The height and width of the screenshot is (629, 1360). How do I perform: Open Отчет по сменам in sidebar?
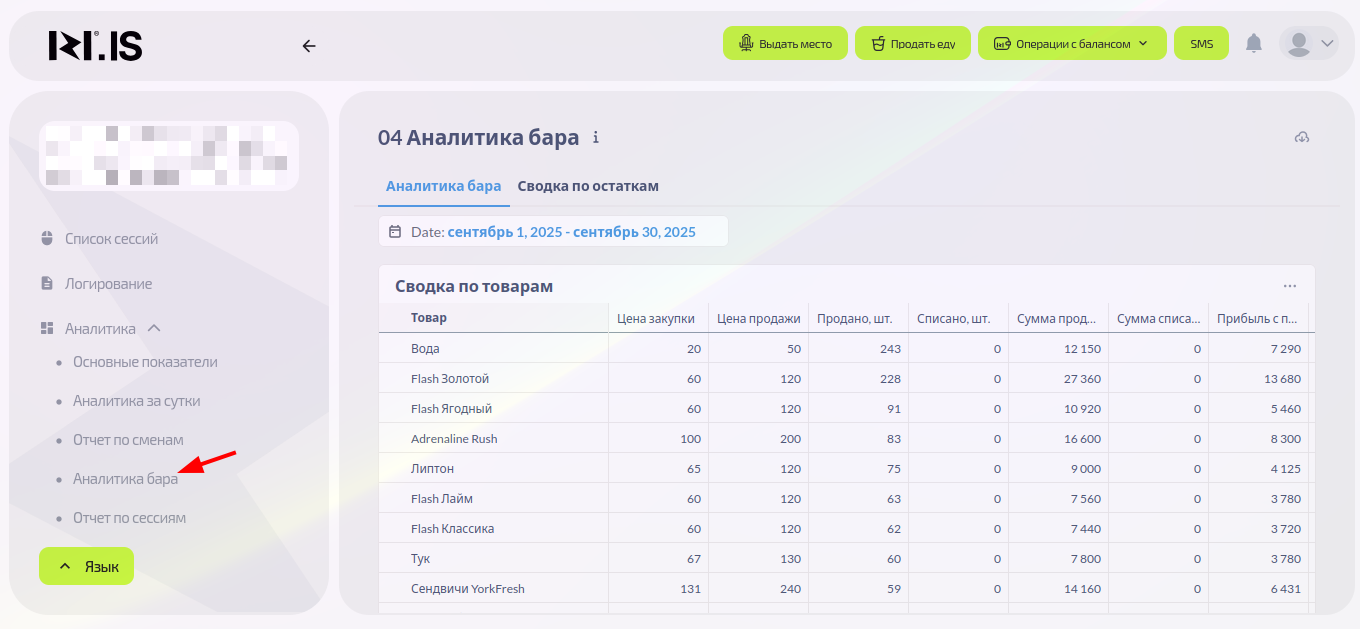click(x=128, y=440)
